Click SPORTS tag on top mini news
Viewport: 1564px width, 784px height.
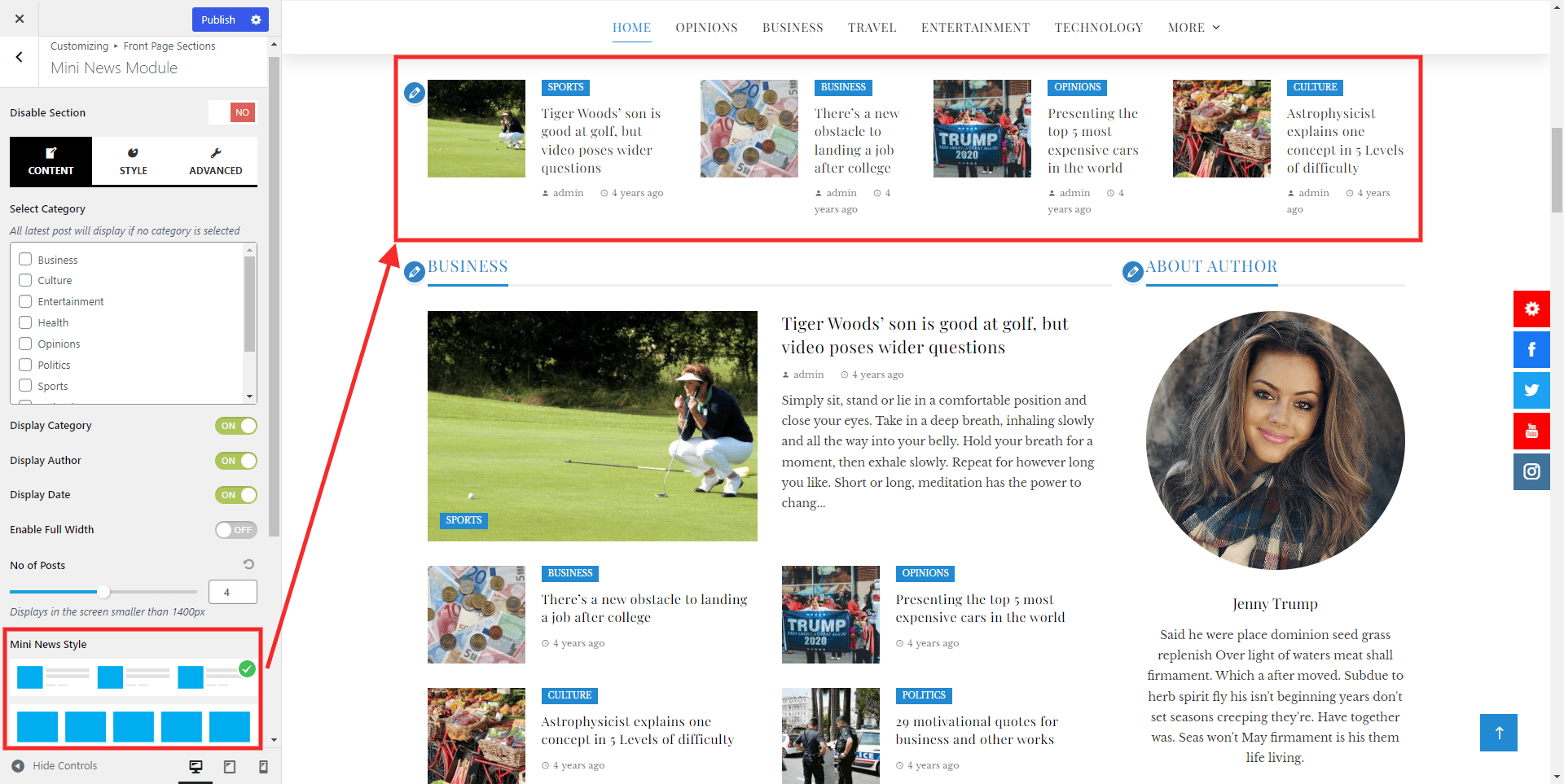click(x=565, y=87)
